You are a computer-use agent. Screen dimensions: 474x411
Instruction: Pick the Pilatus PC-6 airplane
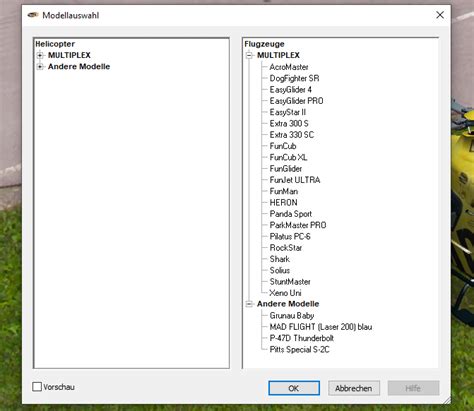point(290,237)
